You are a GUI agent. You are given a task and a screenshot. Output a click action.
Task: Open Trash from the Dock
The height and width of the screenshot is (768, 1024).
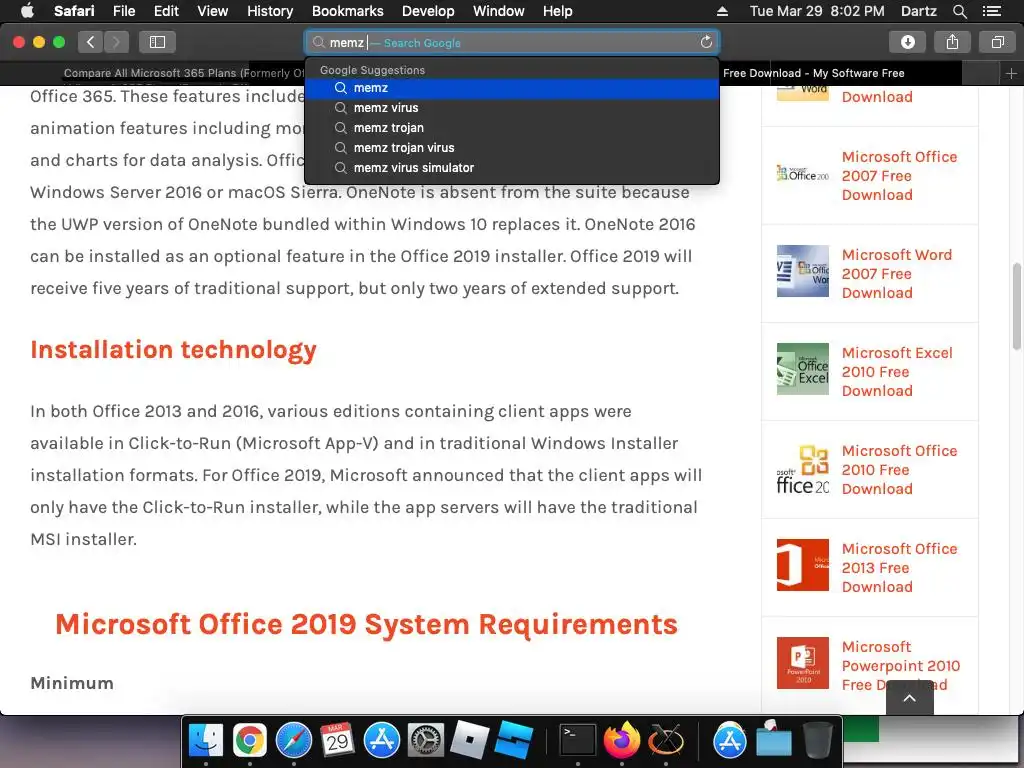(818, 741)
